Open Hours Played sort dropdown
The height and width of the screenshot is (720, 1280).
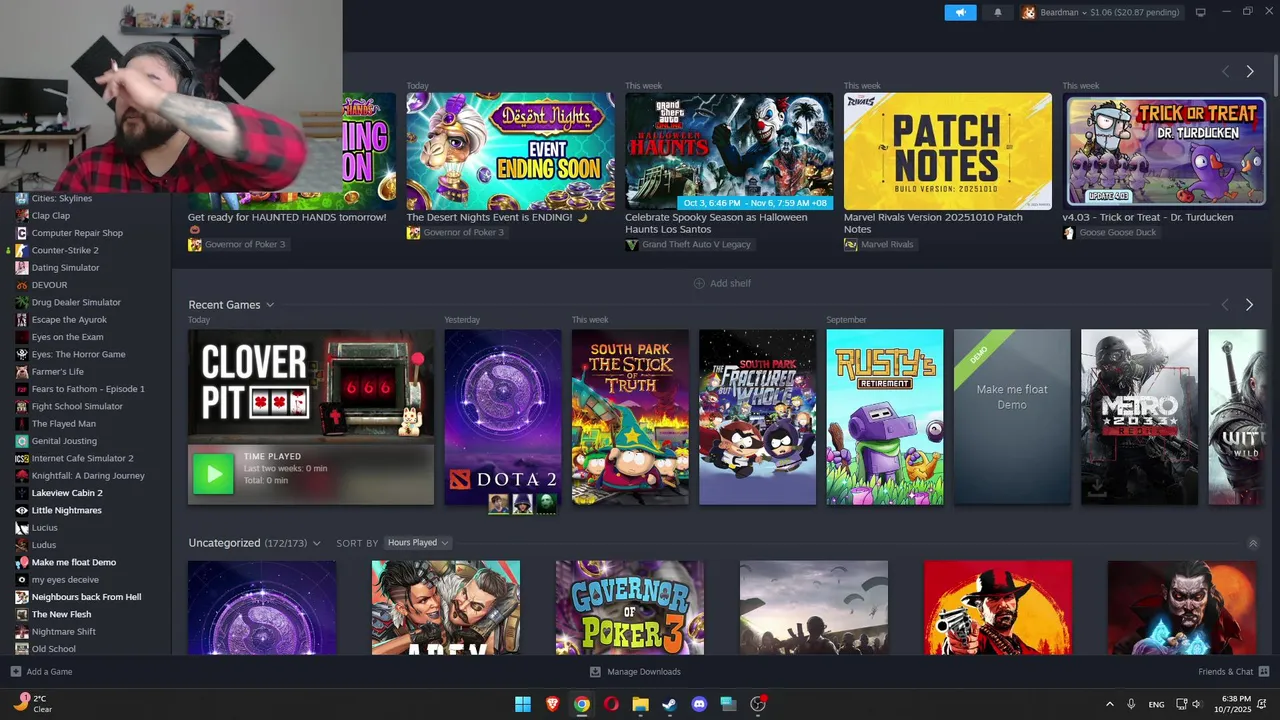418,543
